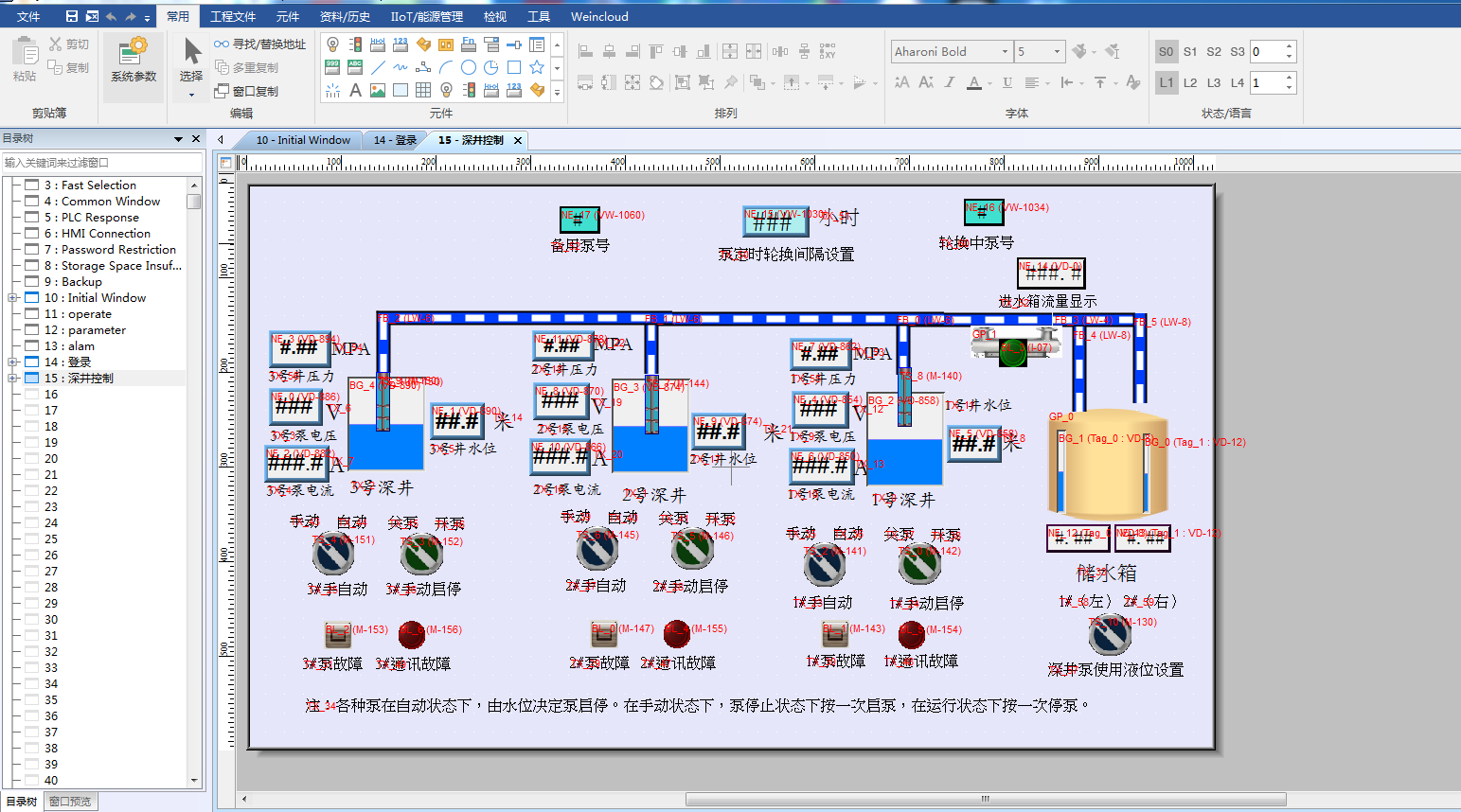The width and height of the screenshot is (1461, 812).
Task: Switch to state S1
Action: pos(1190,52)
